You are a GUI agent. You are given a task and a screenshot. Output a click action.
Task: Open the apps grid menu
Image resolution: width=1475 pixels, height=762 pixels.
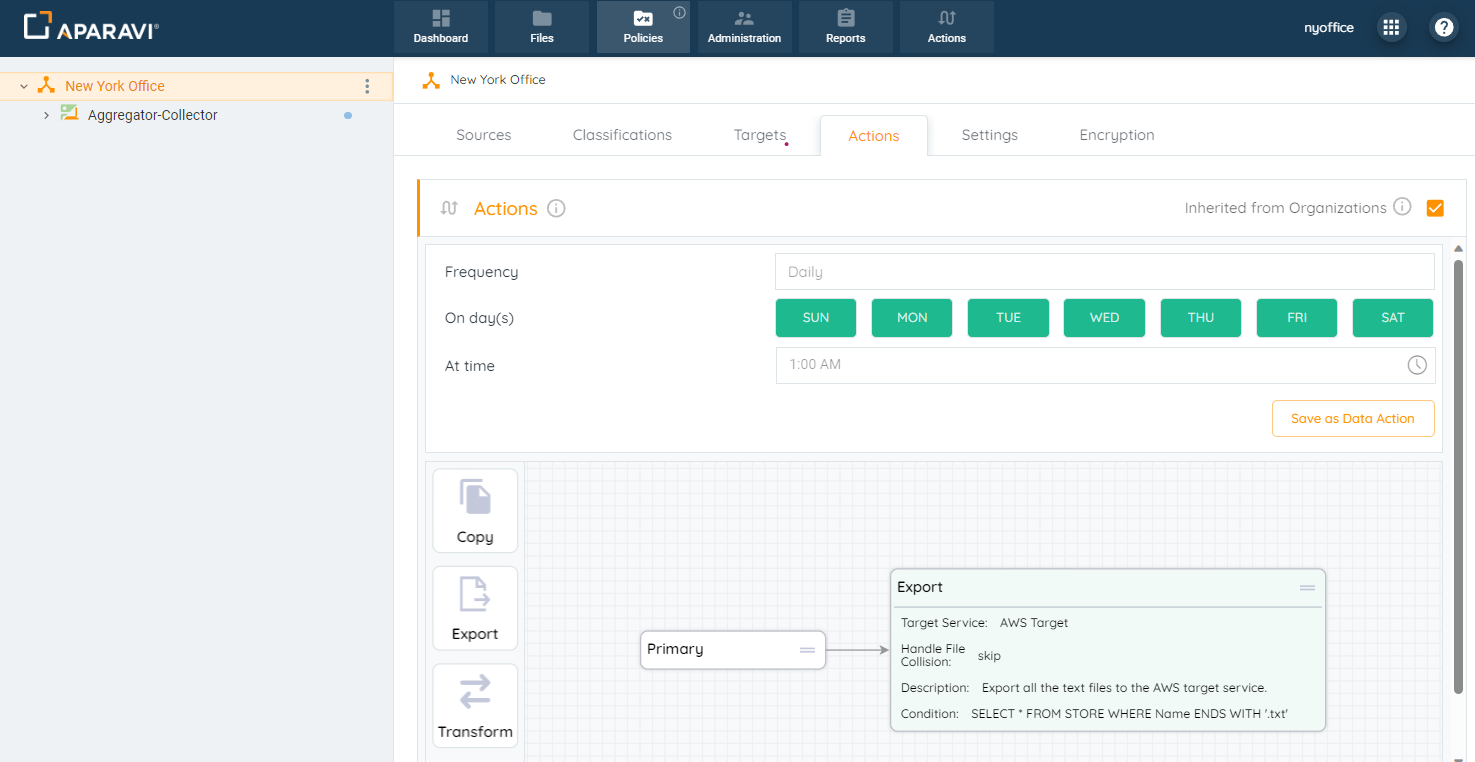[x=1390, y=27]
